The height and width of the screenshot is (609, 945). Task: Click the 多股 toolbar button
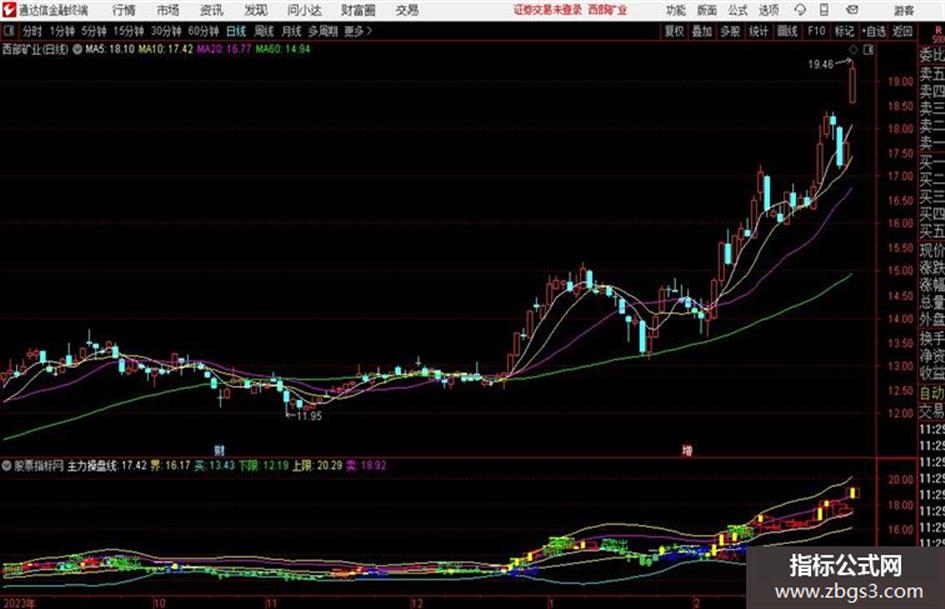(730, 31)
